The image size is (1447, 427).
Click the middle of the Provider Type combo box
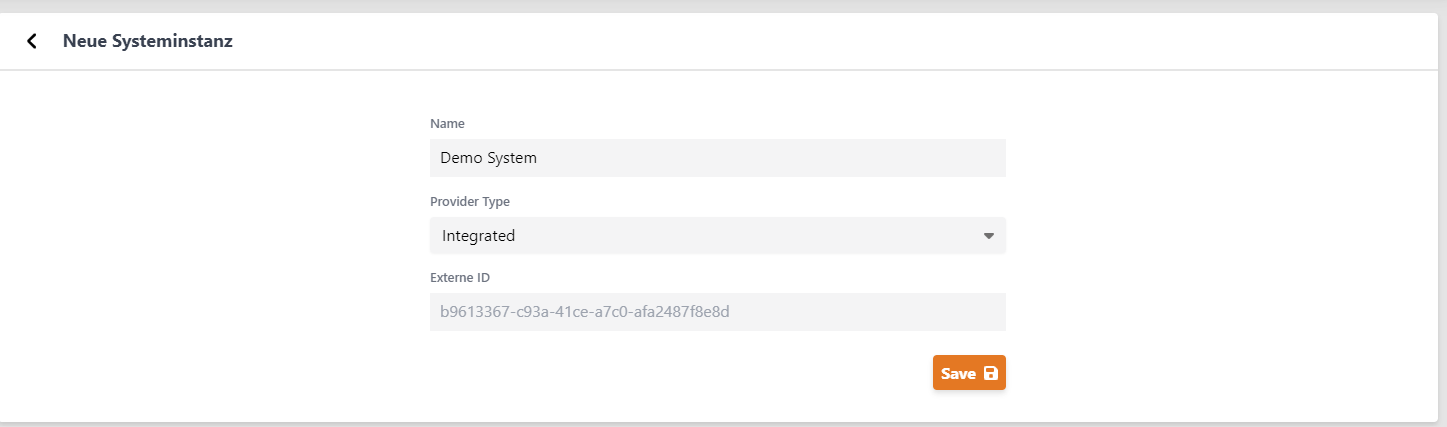pos(717,236)
